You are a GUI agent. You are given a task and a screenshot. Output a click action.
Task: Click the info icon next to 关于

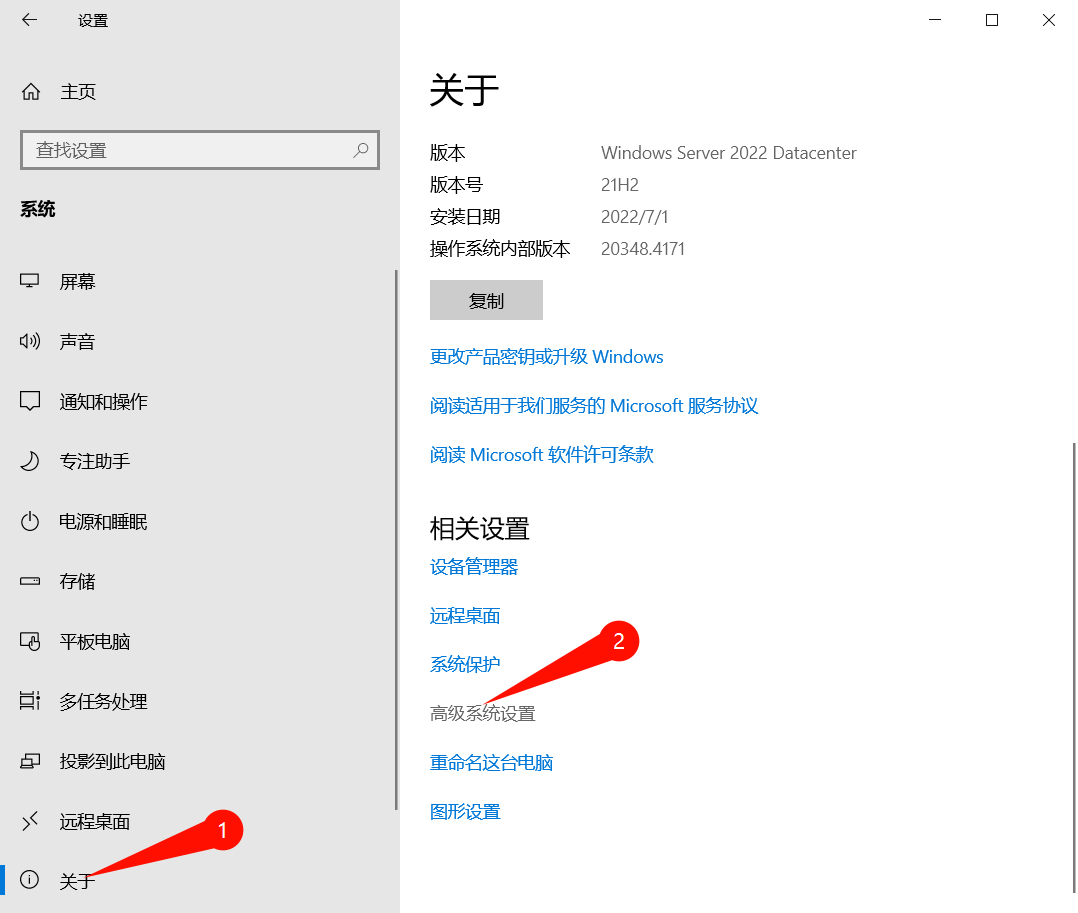pos(30,879)
